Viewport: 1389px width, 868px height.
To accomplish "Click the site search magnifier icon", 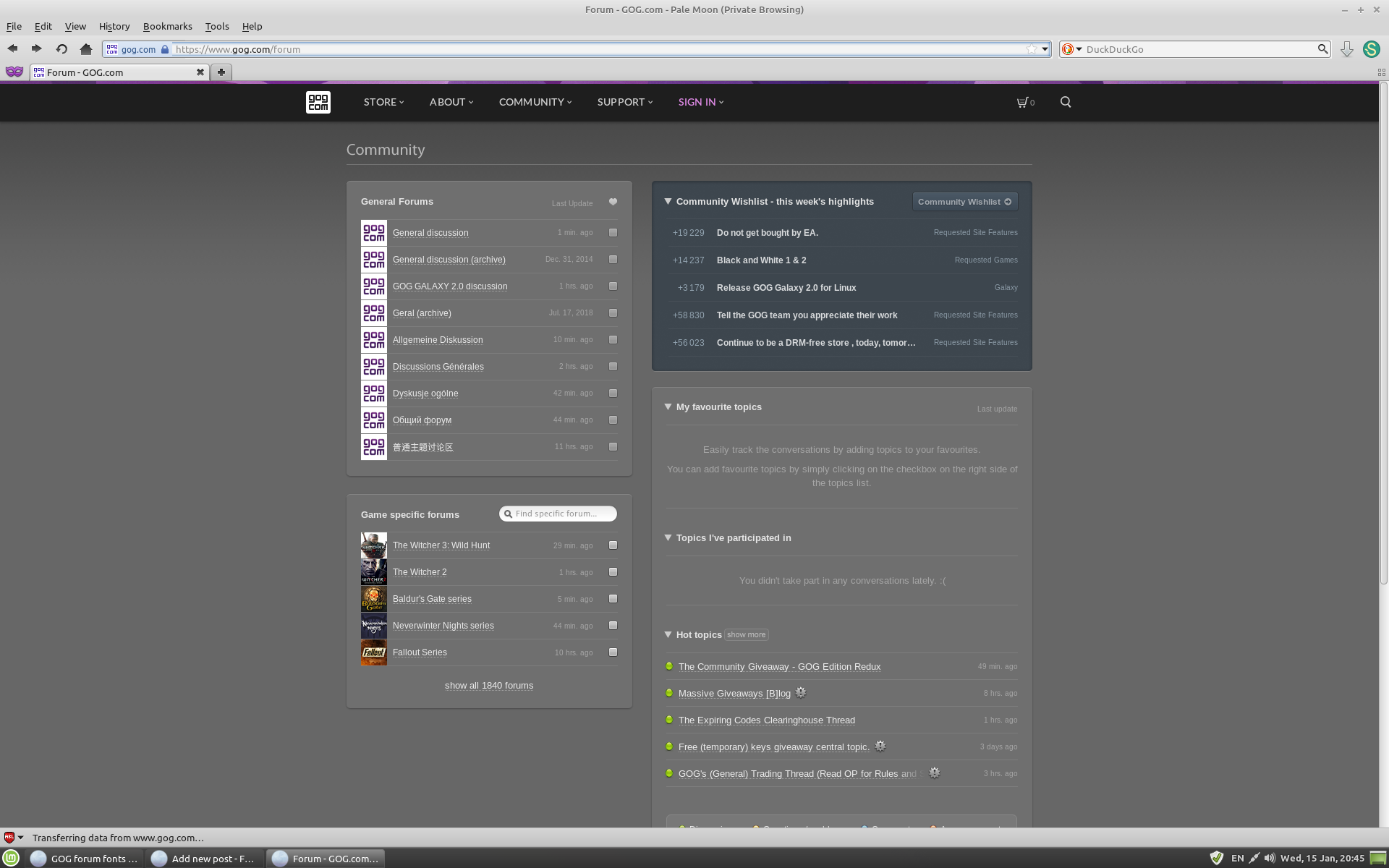I will point(1066,102).
